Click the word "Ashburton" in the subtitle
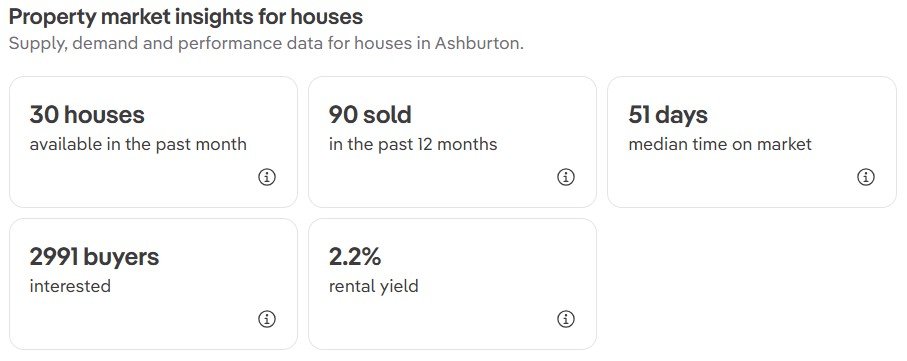 tap(479, 44)
